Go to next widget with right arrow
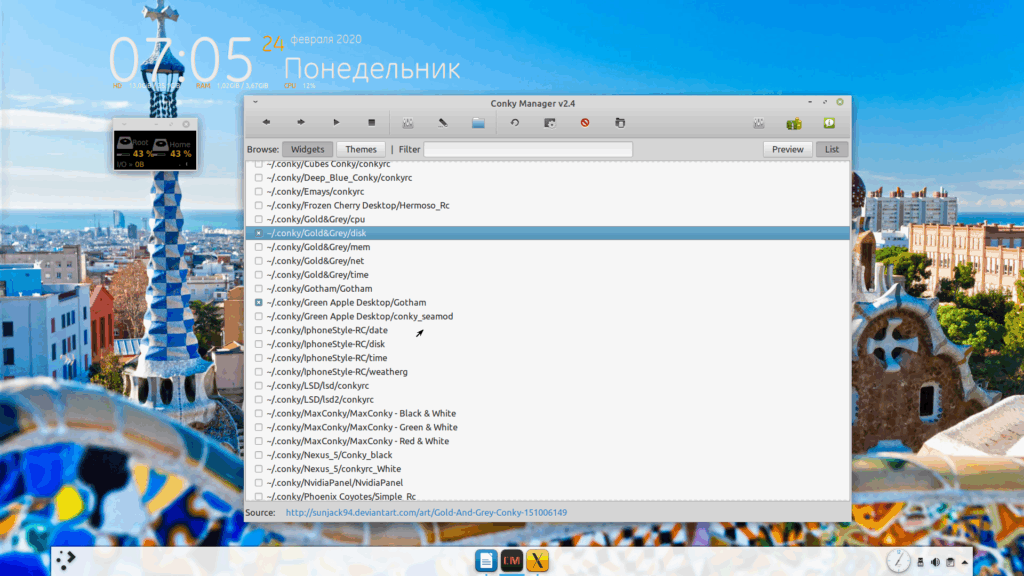Viewport: 1024px width, 576px height. click(x=301, y=122)
